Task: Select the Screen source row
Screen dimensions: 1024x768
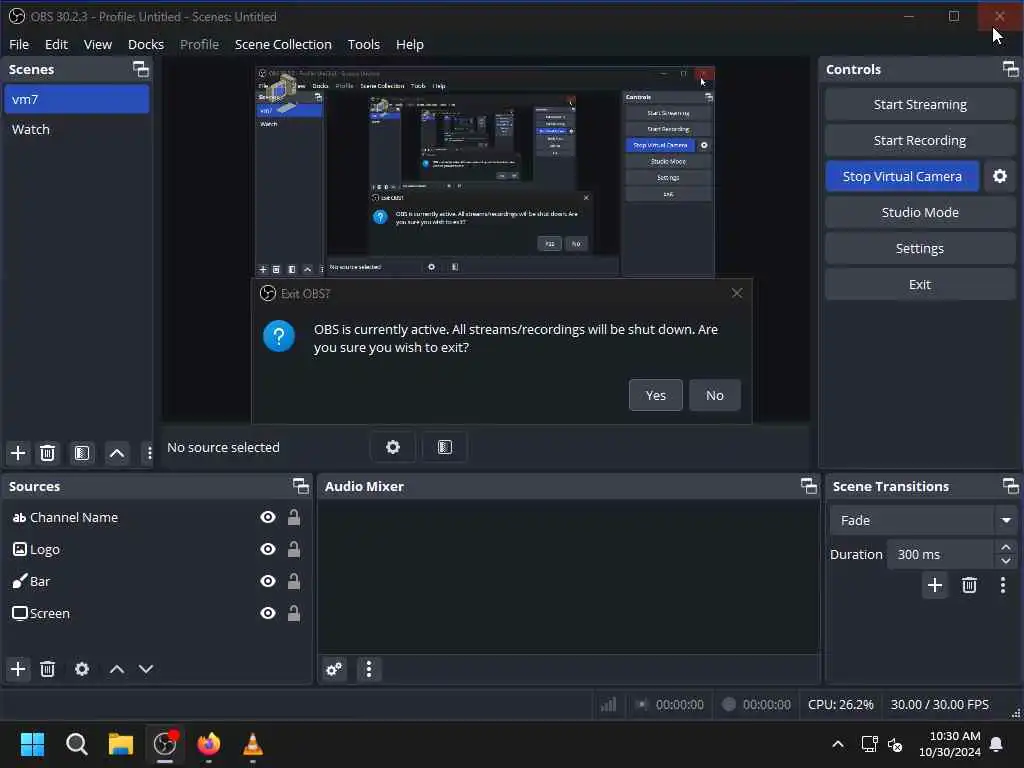Action: 155,613
